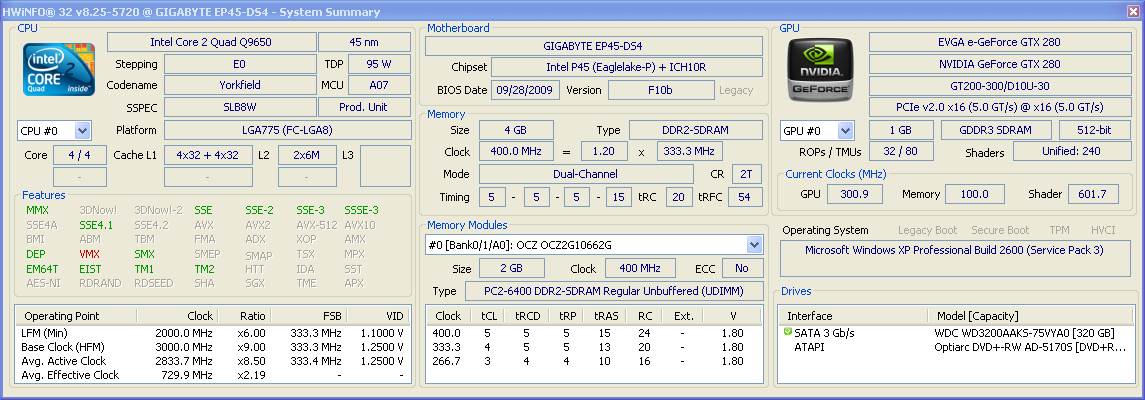The height and width of the screenshot is (400, 1145).
Task: Click the CR value 2T
Action: click(x=747, y=174)
